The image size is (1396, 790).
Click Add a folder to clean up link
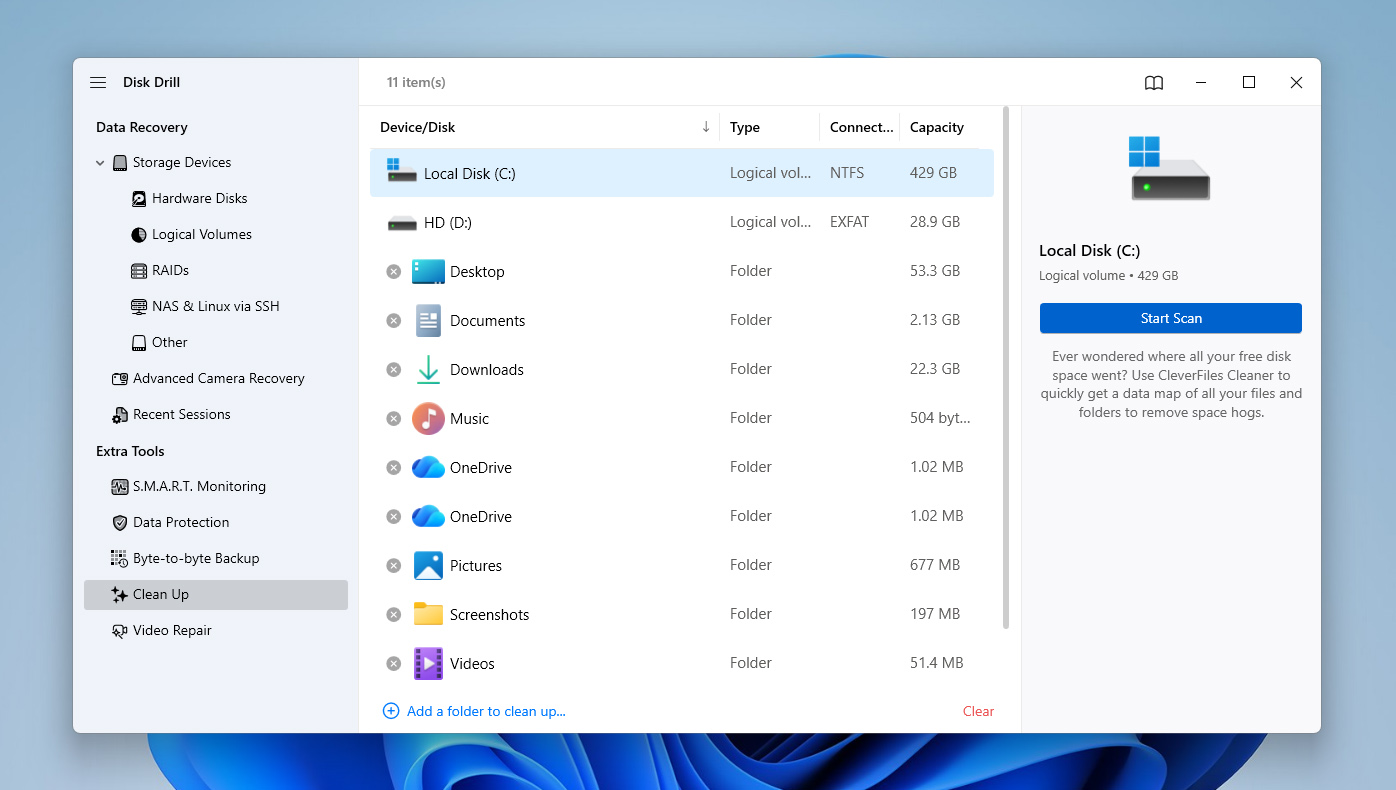click(x=474, y=712)
